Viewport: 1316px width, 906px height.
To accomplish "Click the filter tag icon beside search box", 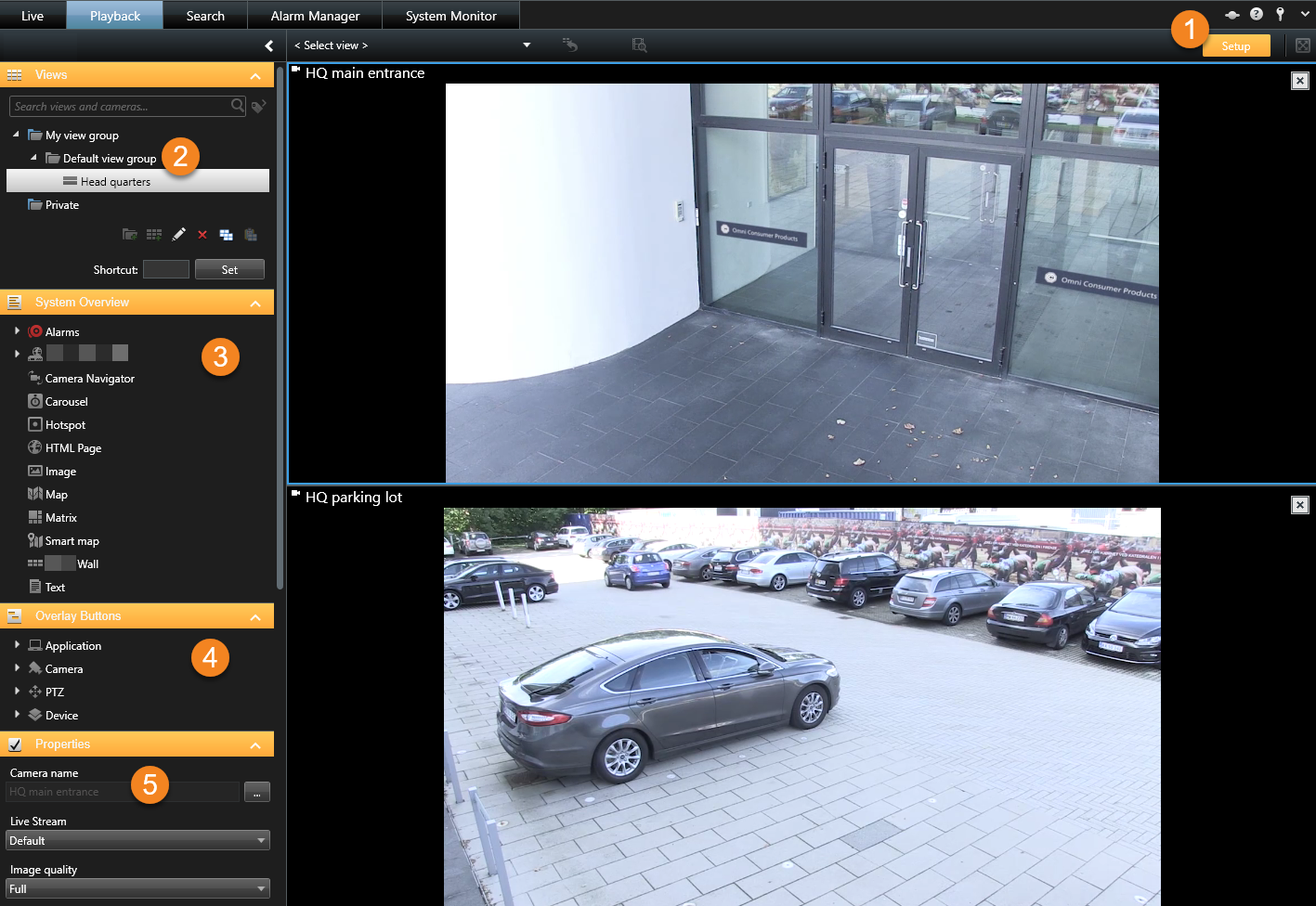I will [259, 107].
